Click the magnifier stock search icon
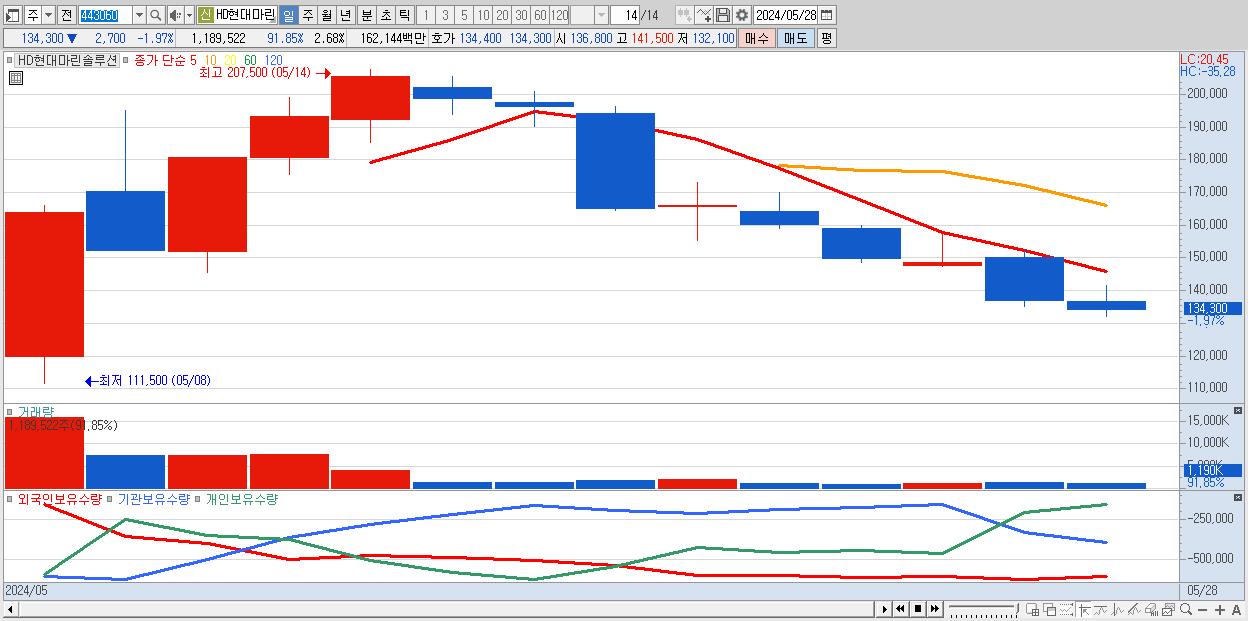The height and width of the screenshot is (621, 1248). tap(156, 15)
